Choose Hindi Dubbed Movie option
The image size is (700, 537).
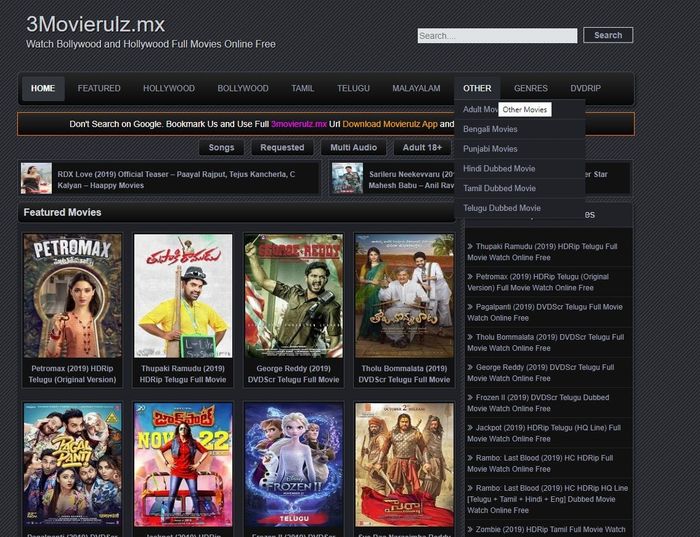coord(499,168)
